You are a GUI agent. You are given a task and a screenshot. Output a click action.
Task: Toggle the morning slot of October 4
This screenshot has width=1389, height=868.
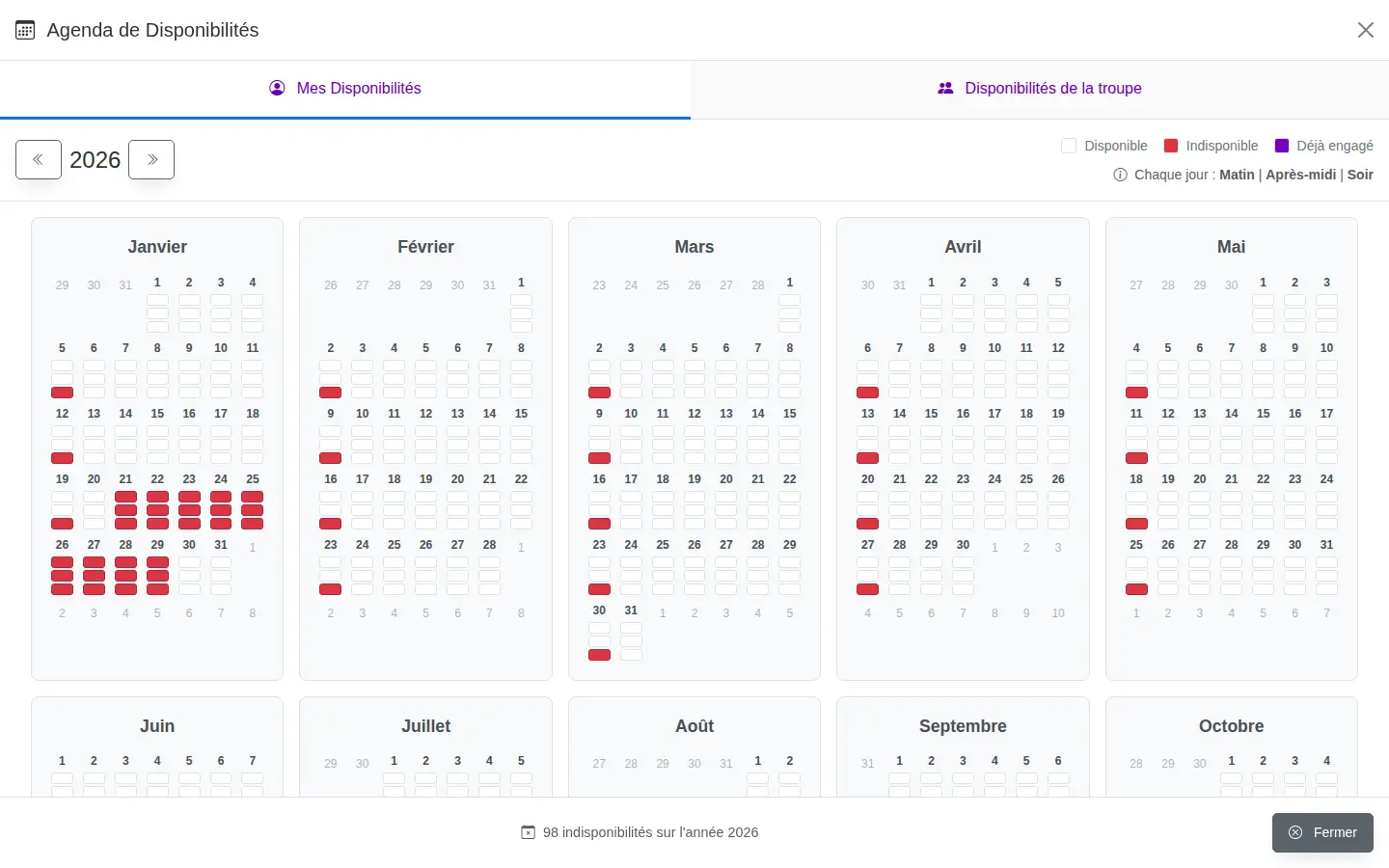pos(1326,778)
